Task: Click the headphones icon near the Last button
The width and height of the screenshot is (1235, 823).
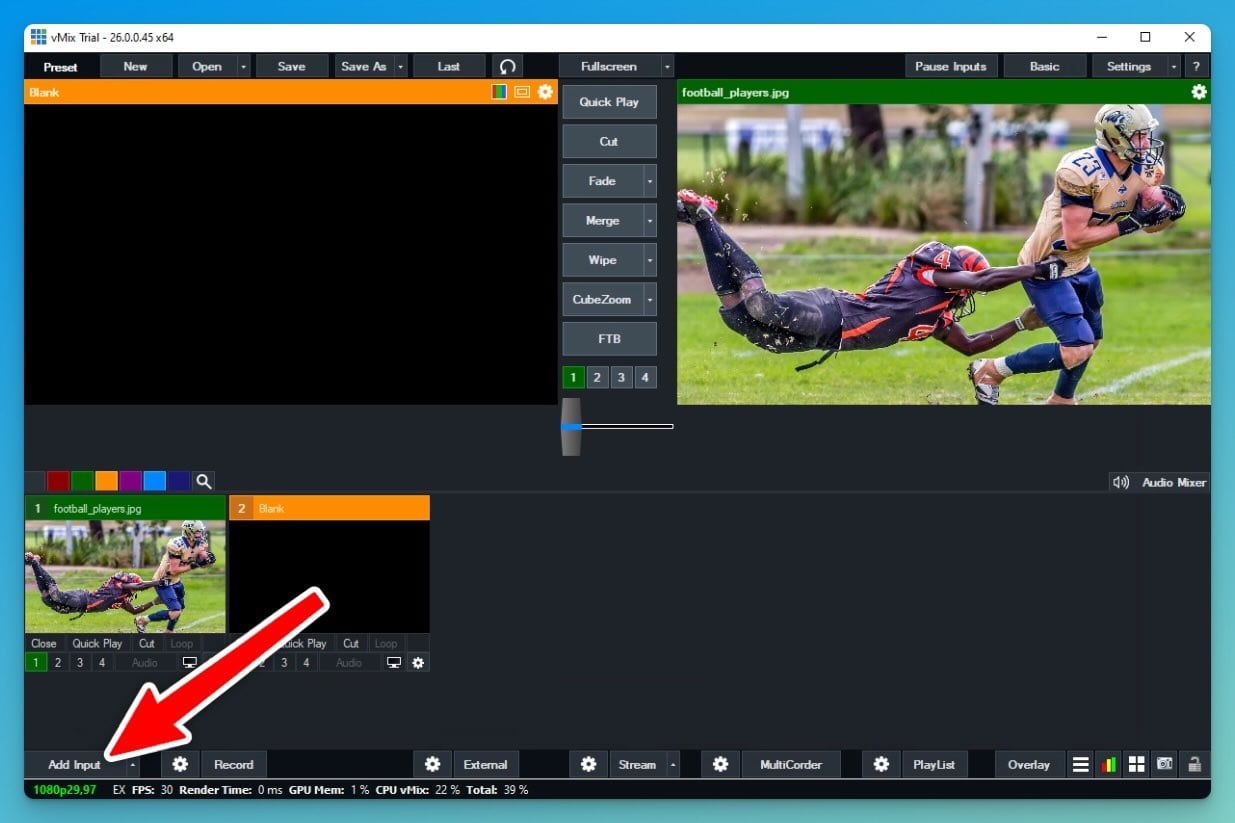Action: pyautogui.click(x=506, y=66)
